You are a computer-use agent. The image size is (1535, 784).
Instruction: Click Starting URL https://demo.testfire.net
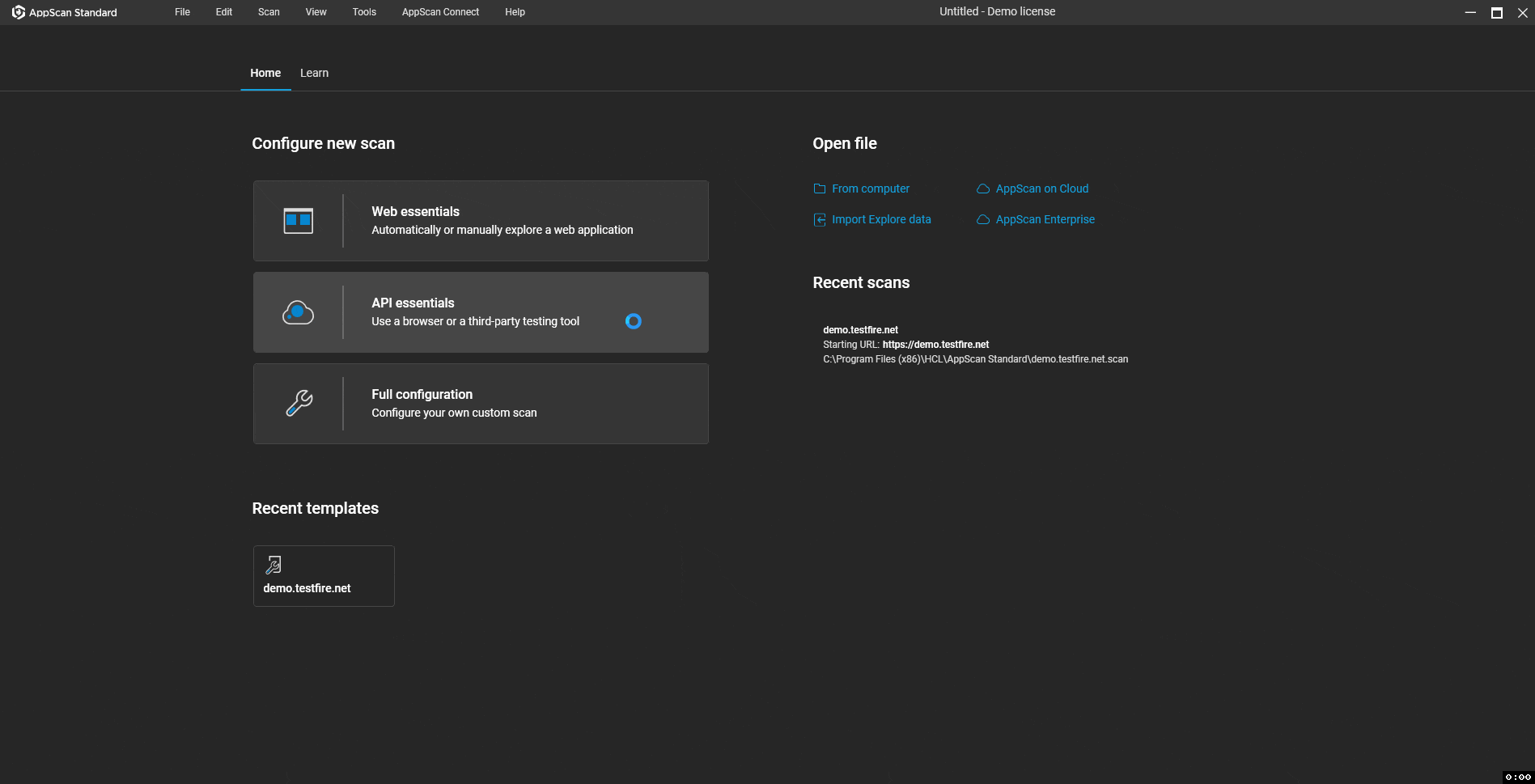coord(906,345)
